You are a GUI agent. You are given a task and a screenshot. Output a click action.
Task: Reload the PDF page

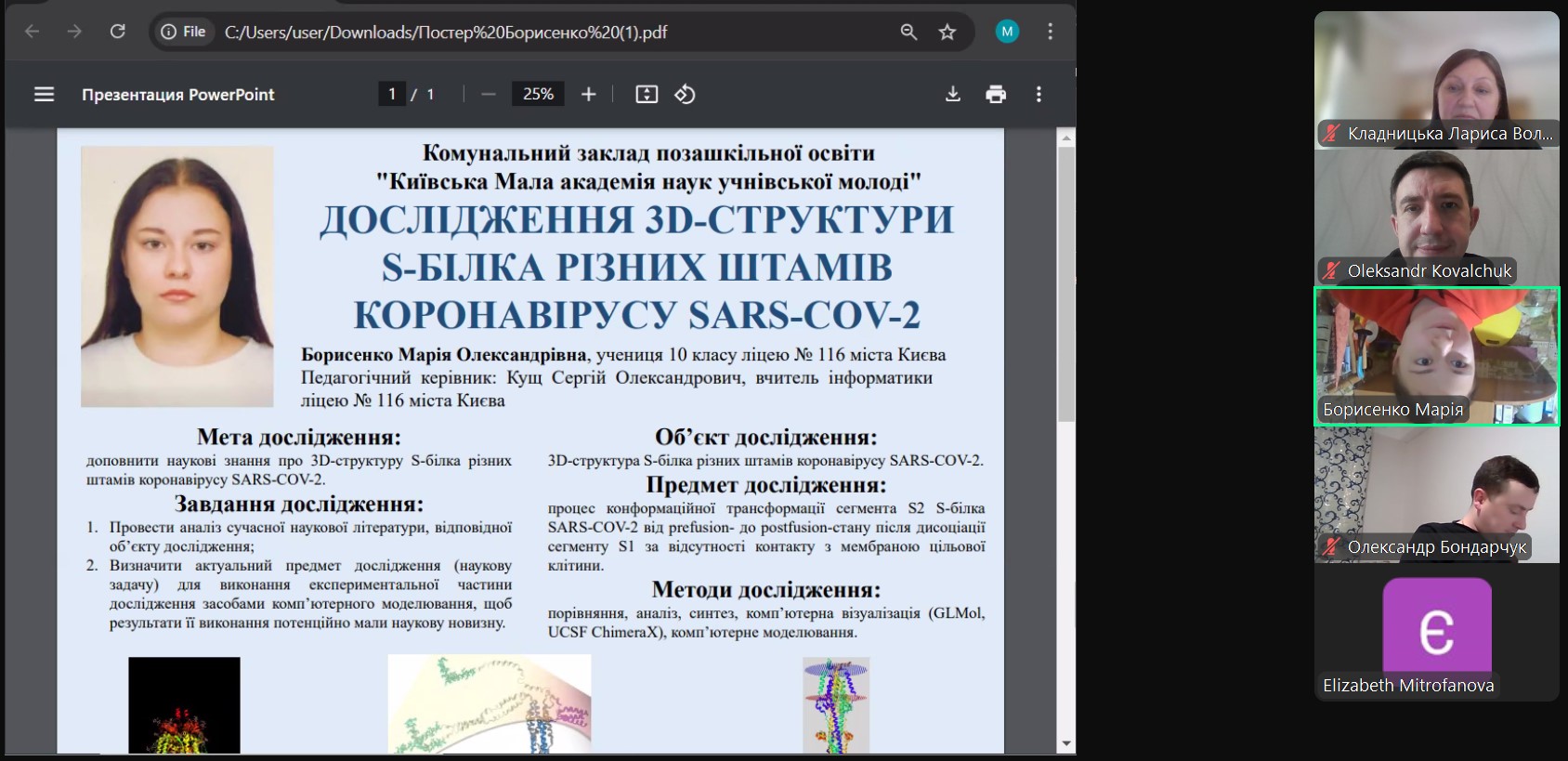pyautogui.click(x=118, y=32)
